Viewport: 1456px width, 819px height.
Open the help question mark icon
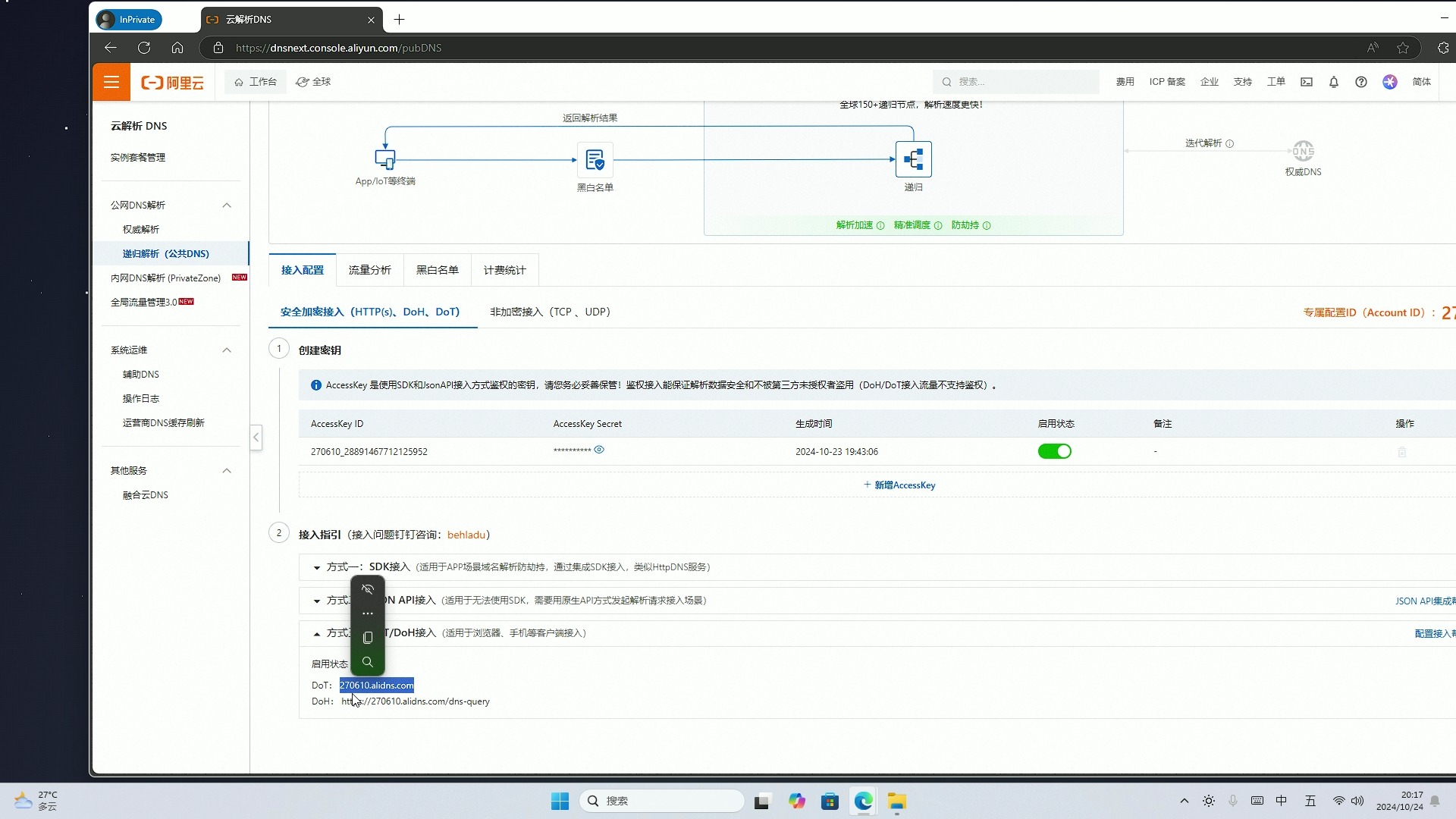[x=1361, y=82]
